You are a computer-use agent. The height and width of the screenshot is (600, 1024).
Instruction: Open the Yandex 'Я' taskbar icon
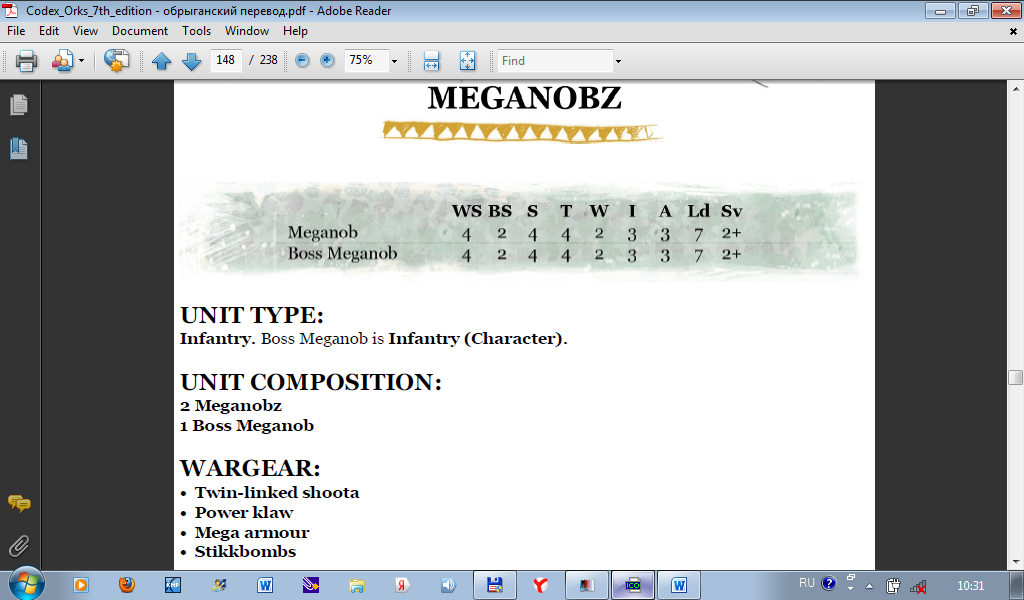[x=402, y=585]
